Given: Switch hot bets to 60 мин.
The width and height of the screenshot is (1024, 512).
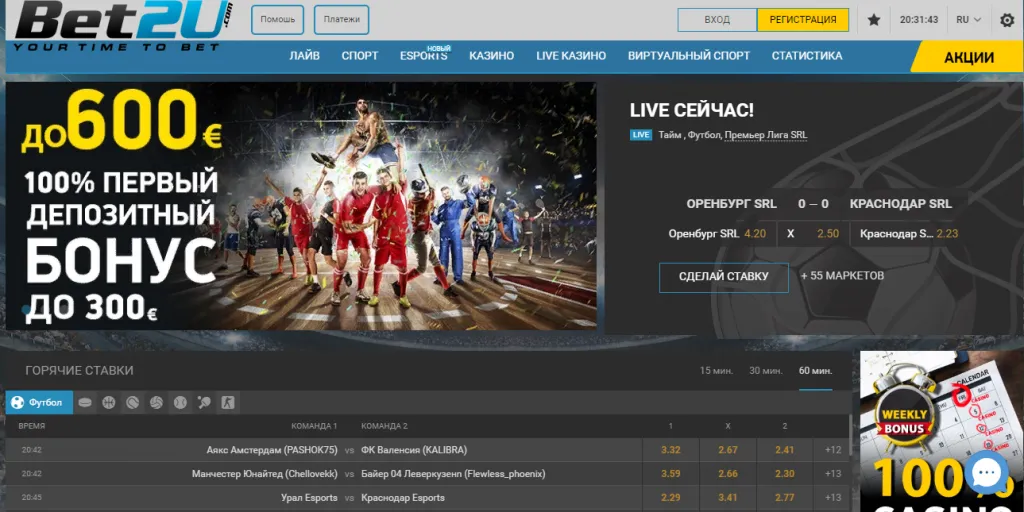Looking at the screenshot, I should point(816,371).
